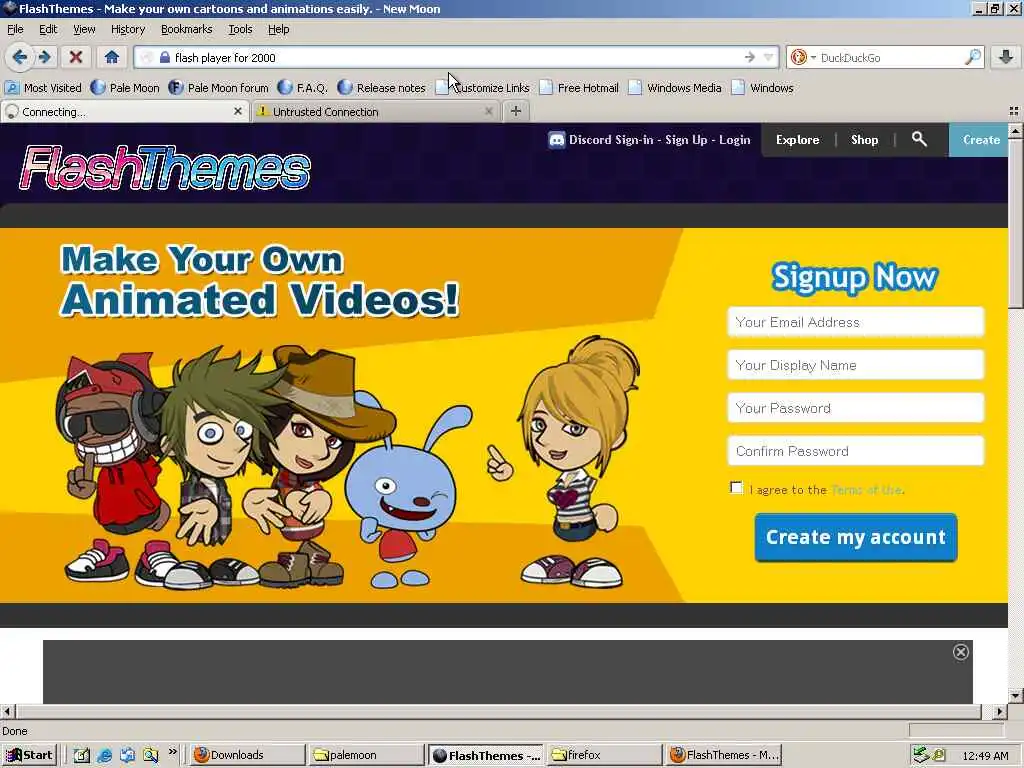Click the search magnifier in search box

972,57
